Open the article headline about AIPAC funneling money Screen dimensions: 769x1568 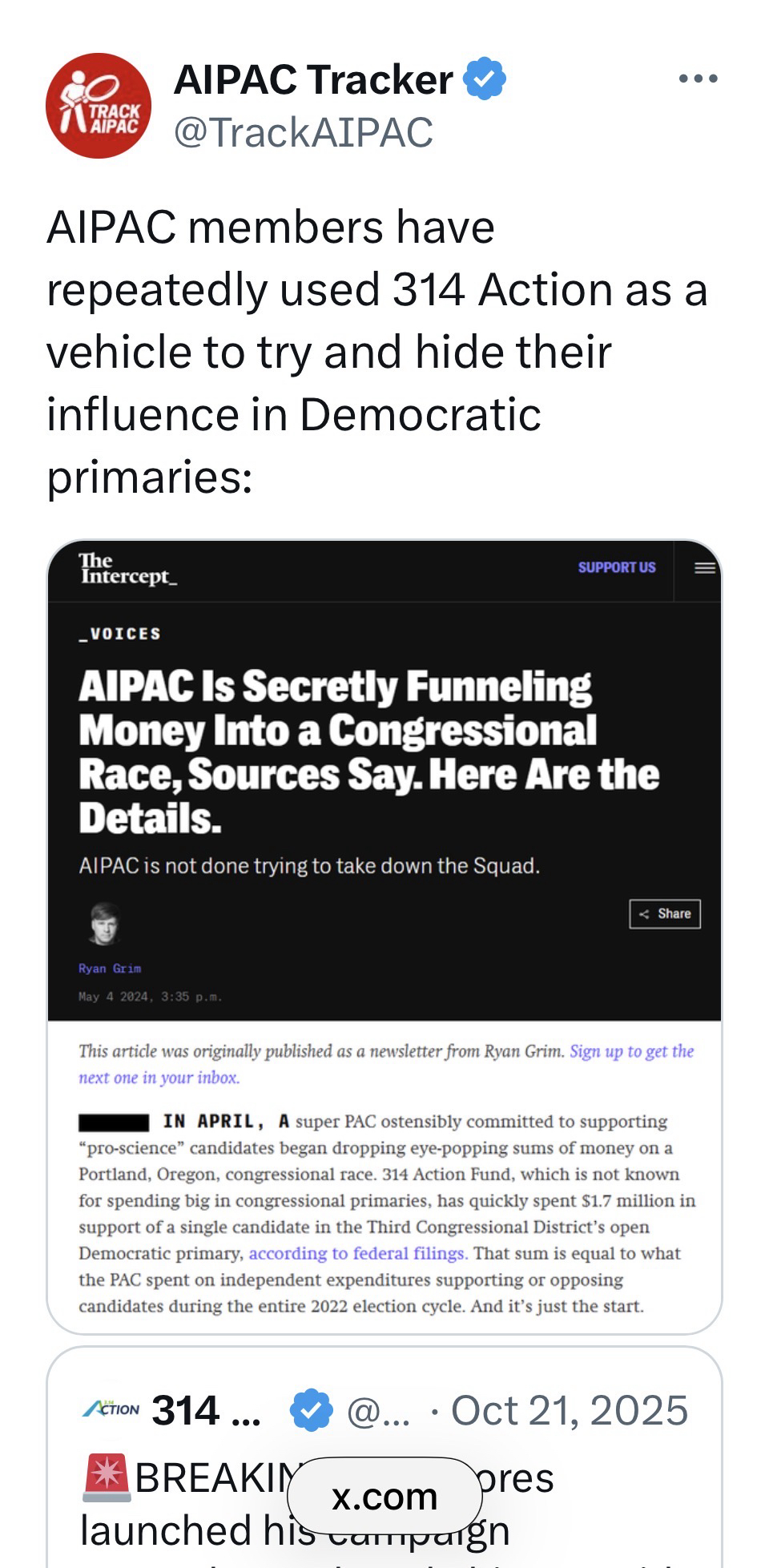point(368,752)
